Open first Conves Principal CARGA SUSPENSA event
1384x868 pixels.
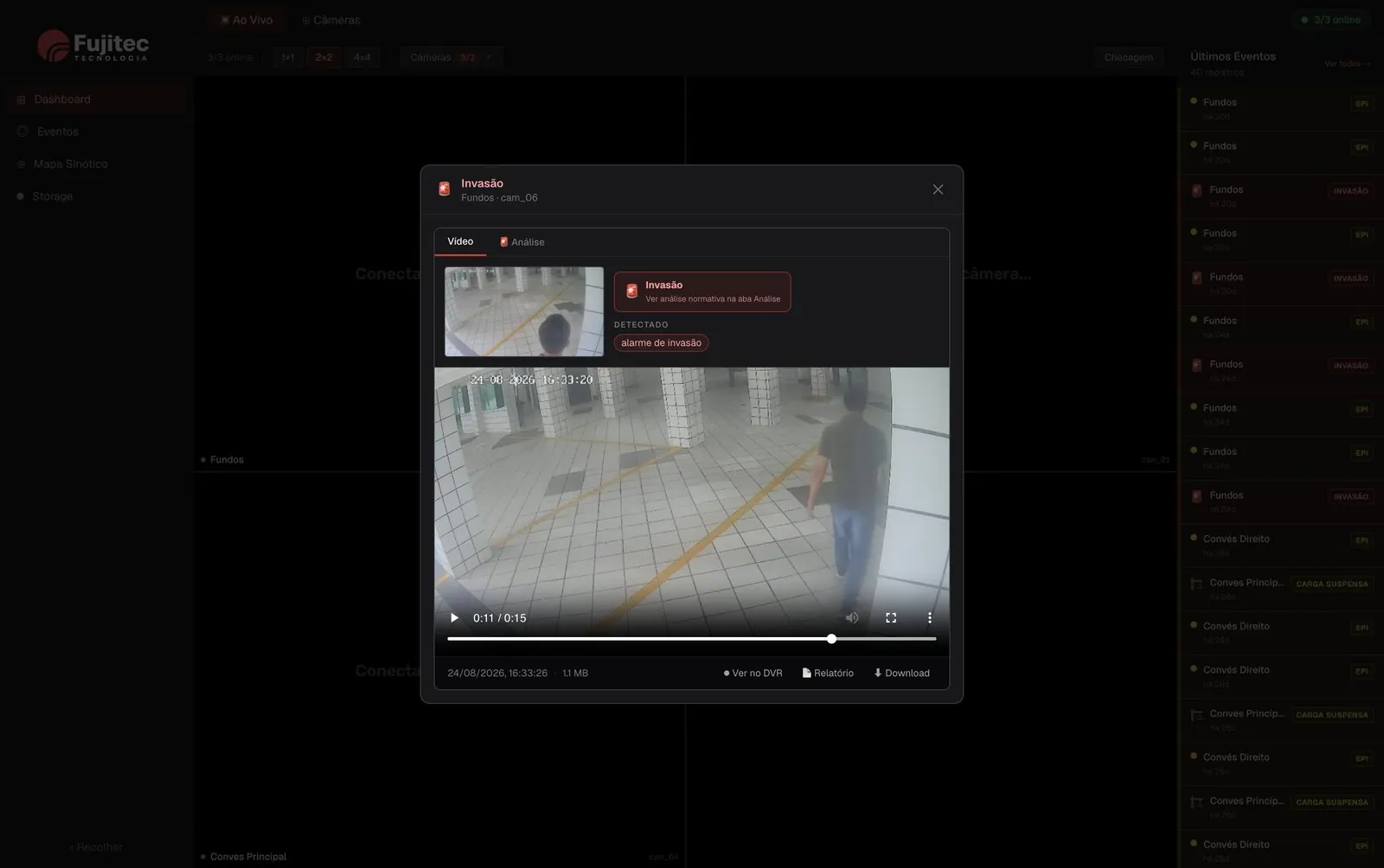point(1281,590)
